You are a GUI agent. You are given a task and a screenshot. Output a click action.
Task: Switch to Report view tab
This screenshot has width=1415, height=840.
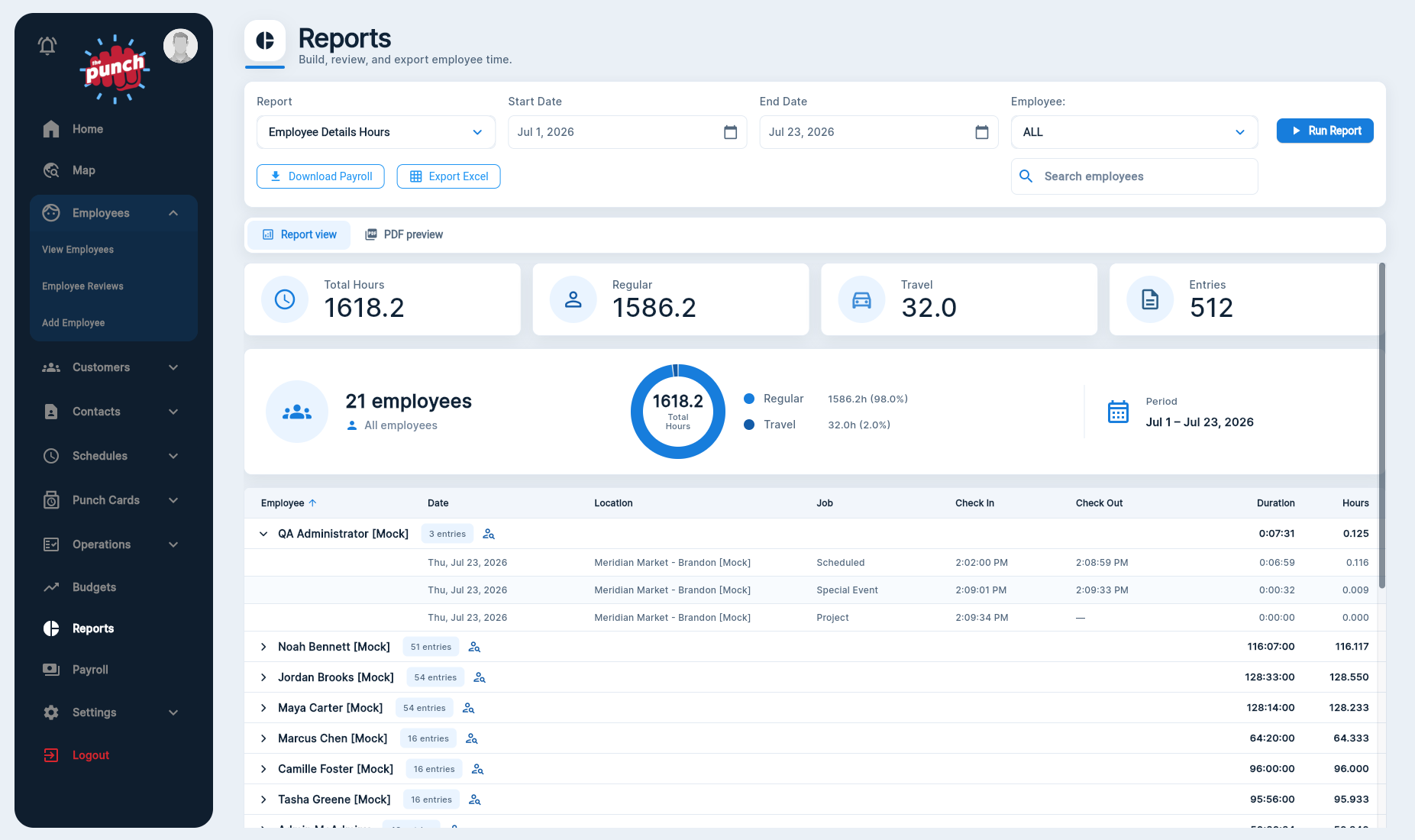point(299,234)
